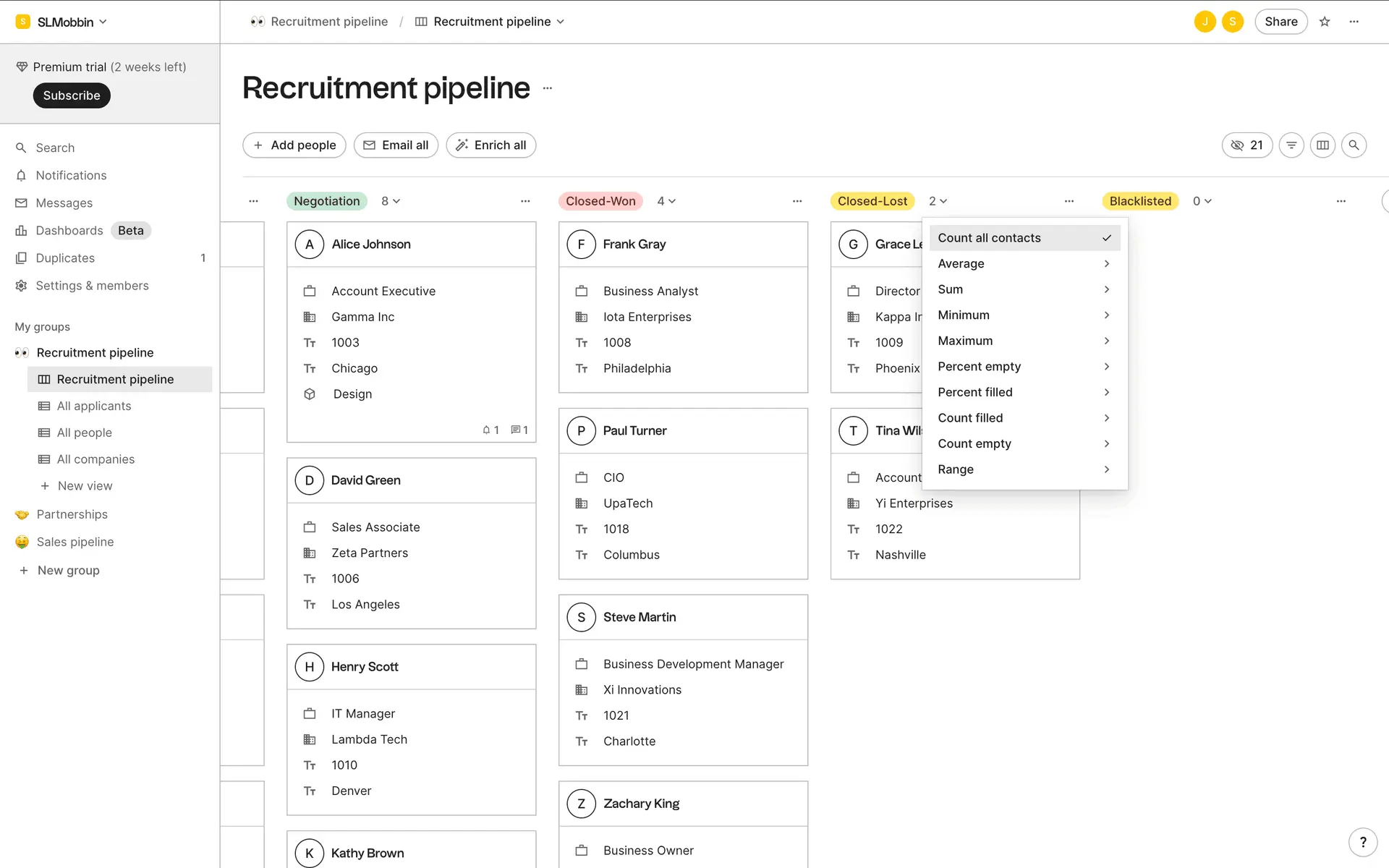The height and width of the screenshot is (868, 1389).
Task: Open Frank Gray contact card
Action: [634, 244]
